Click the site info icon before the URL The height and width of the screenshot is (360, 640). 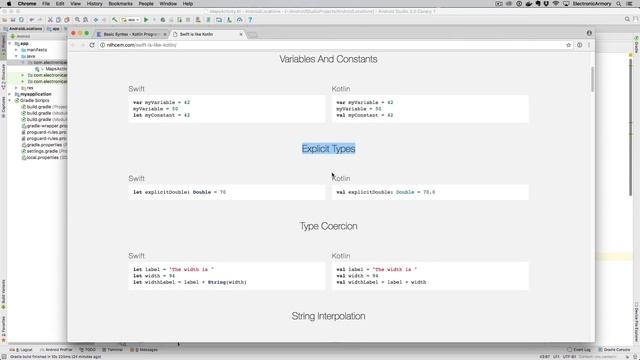coord(102,45)
